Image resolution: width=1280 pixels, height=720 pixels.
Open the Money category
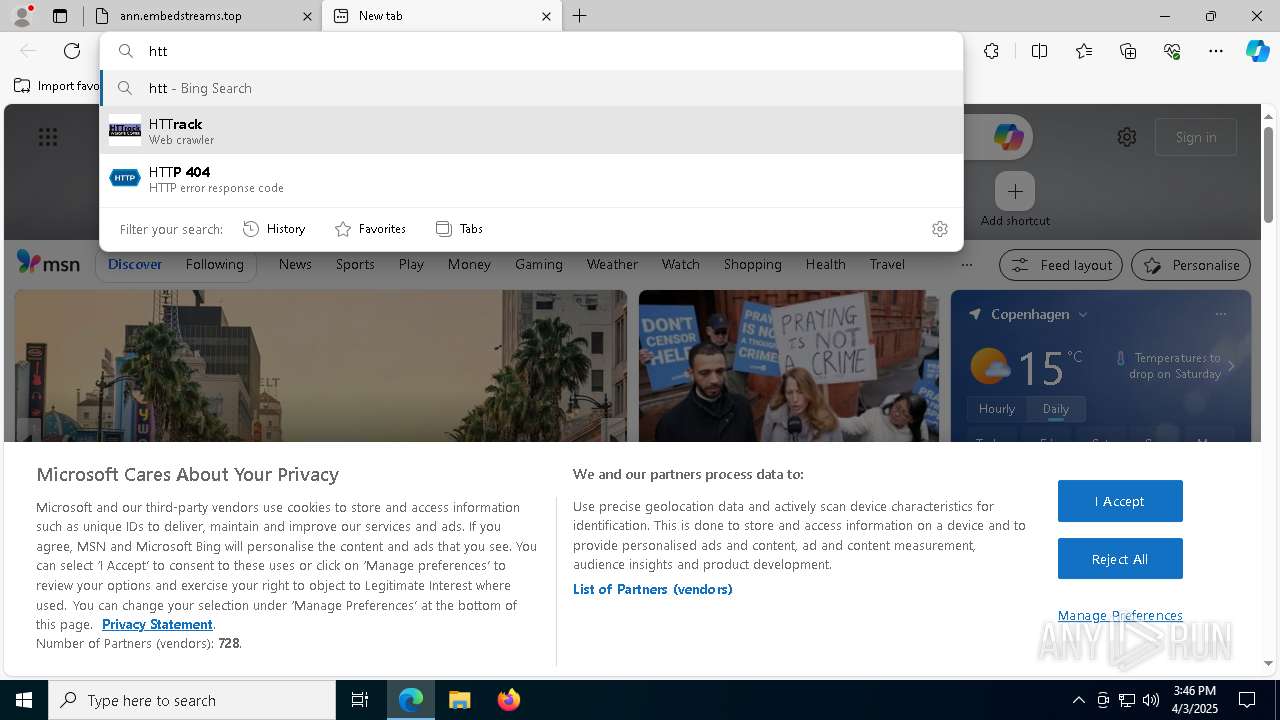coord(469,264)
